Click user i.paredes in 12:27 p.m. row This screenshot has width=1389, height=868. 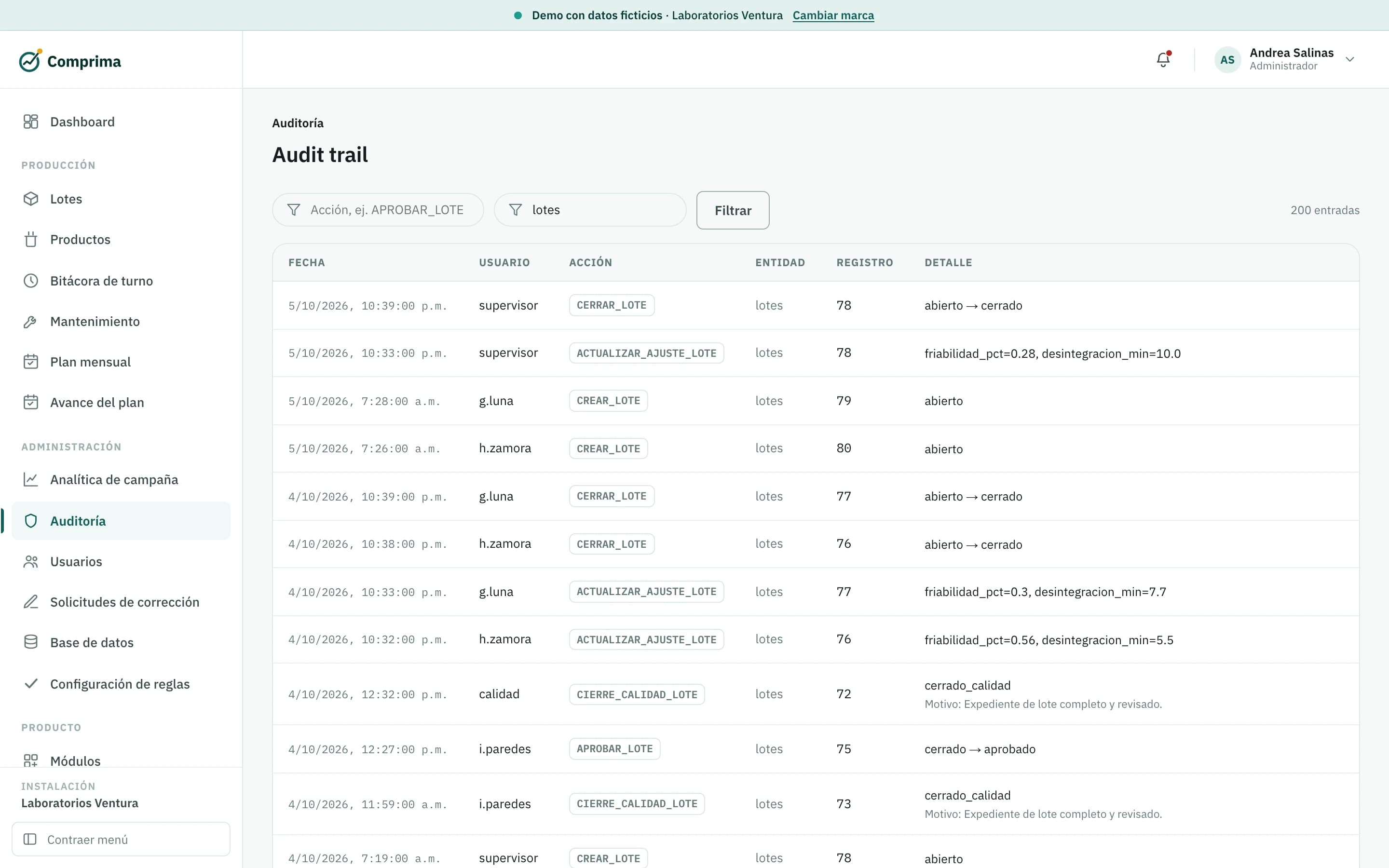point(504,748)
